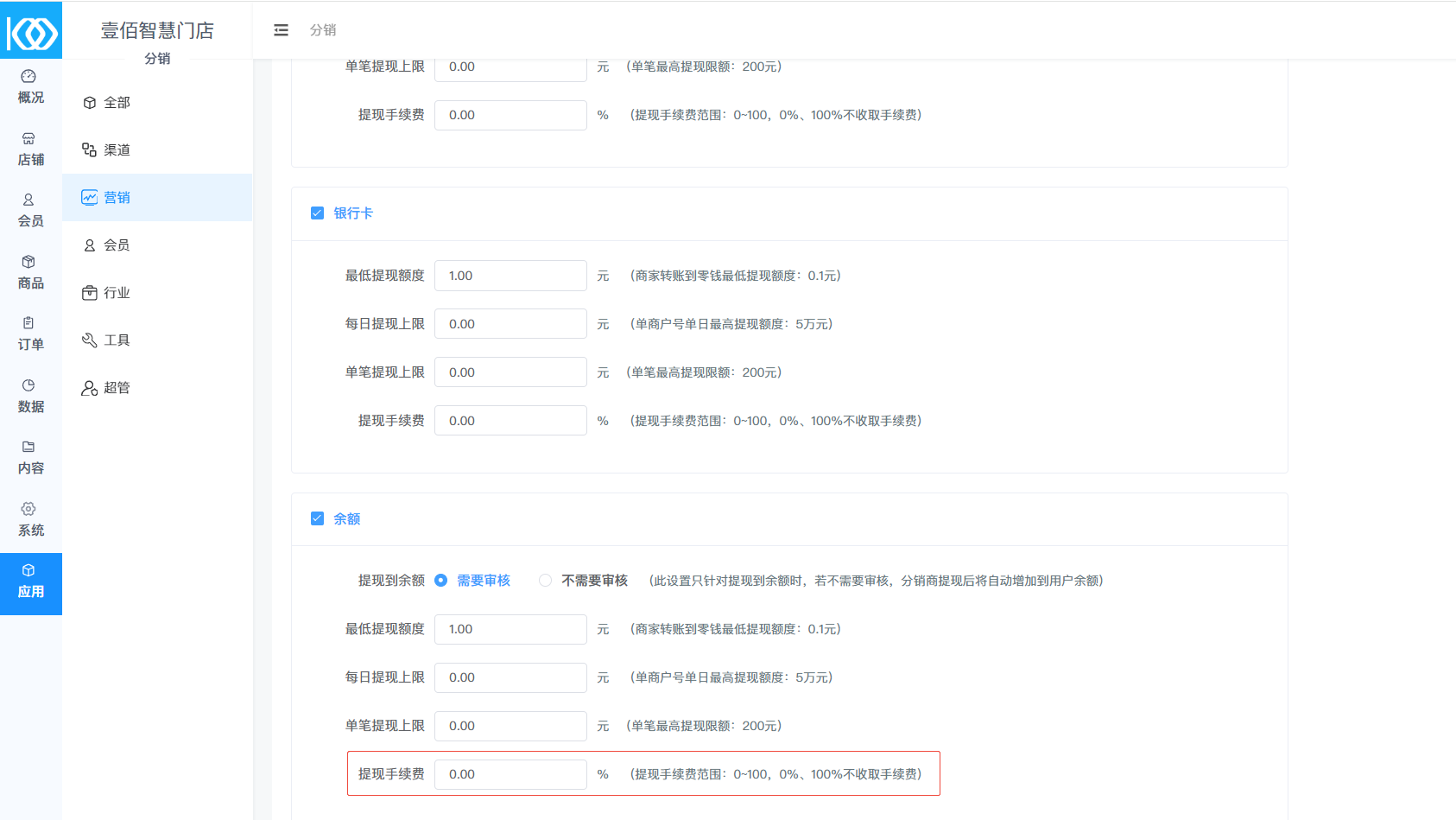
Task: Select the 不需要审核 radio option
Action: click(x=545, y=581)
